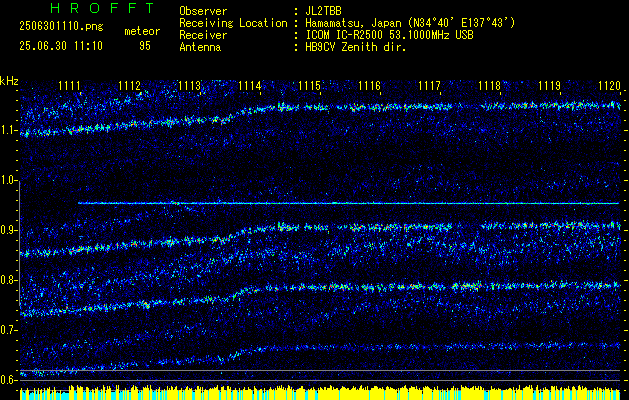Click the 1114 time marker
This screenshot has height=400, width=629.
(x=249, y=85)
